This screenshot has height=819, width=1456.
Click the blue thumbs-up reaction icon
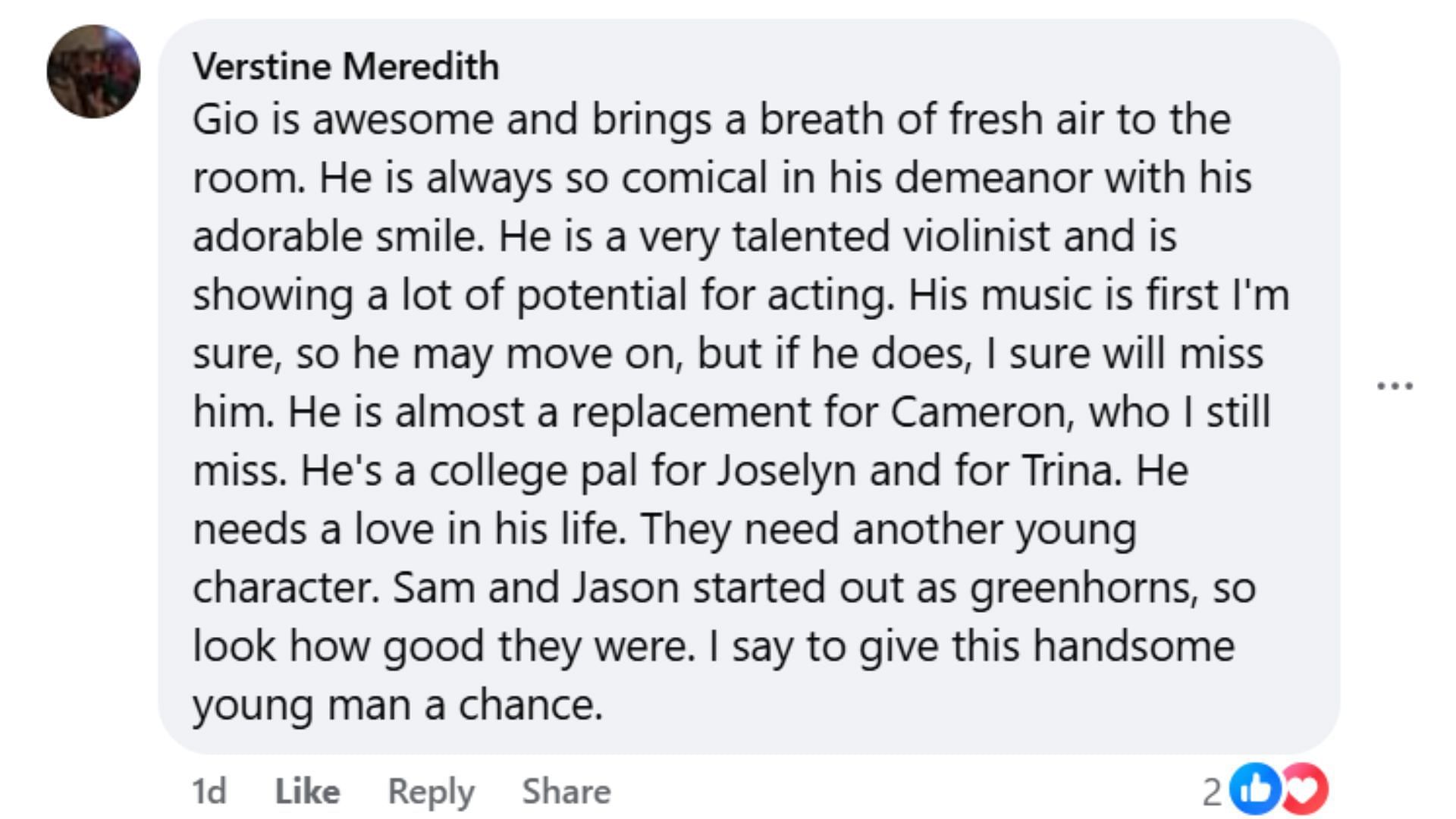point(1254,790)
